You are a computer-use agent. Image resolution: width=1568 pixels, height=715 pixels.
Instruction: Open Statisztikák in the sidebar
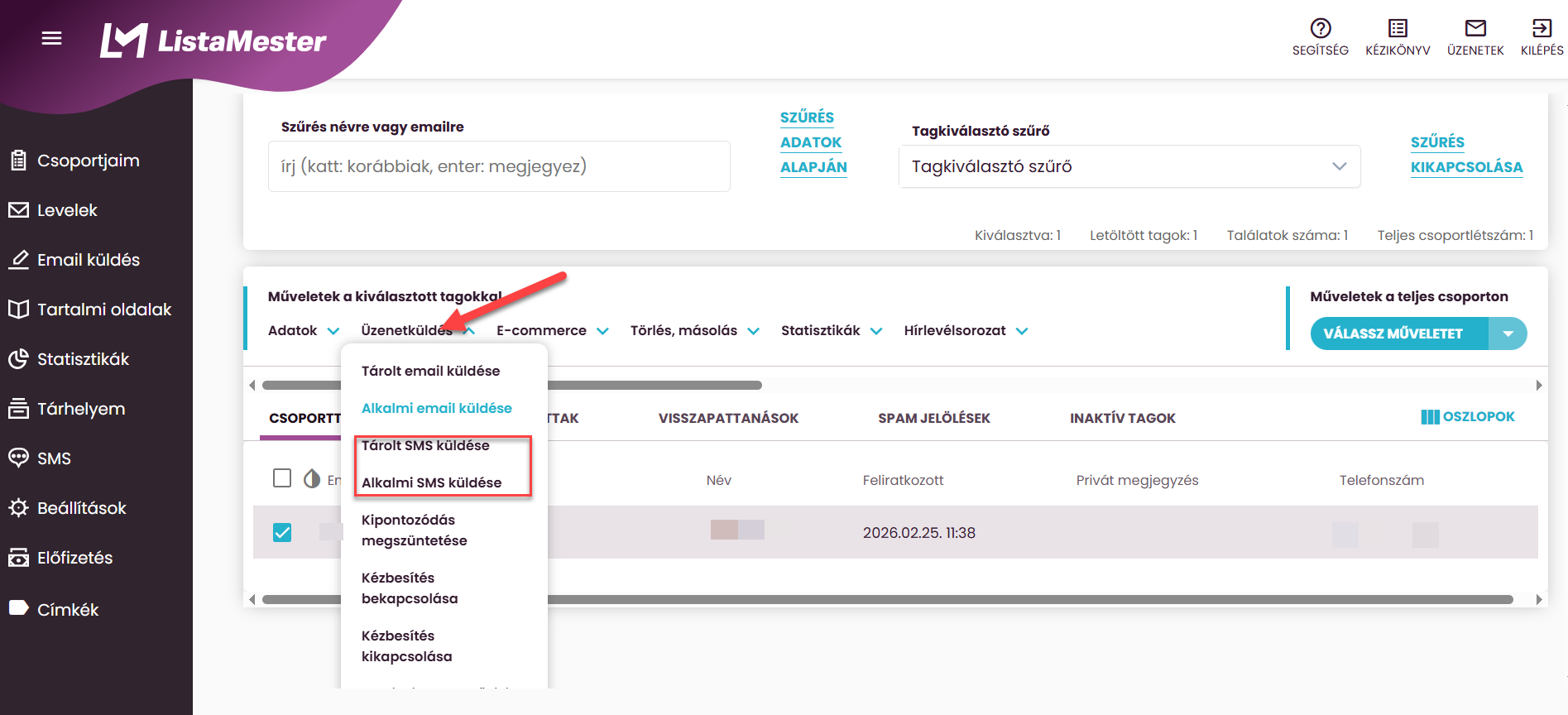click(69, 359)
